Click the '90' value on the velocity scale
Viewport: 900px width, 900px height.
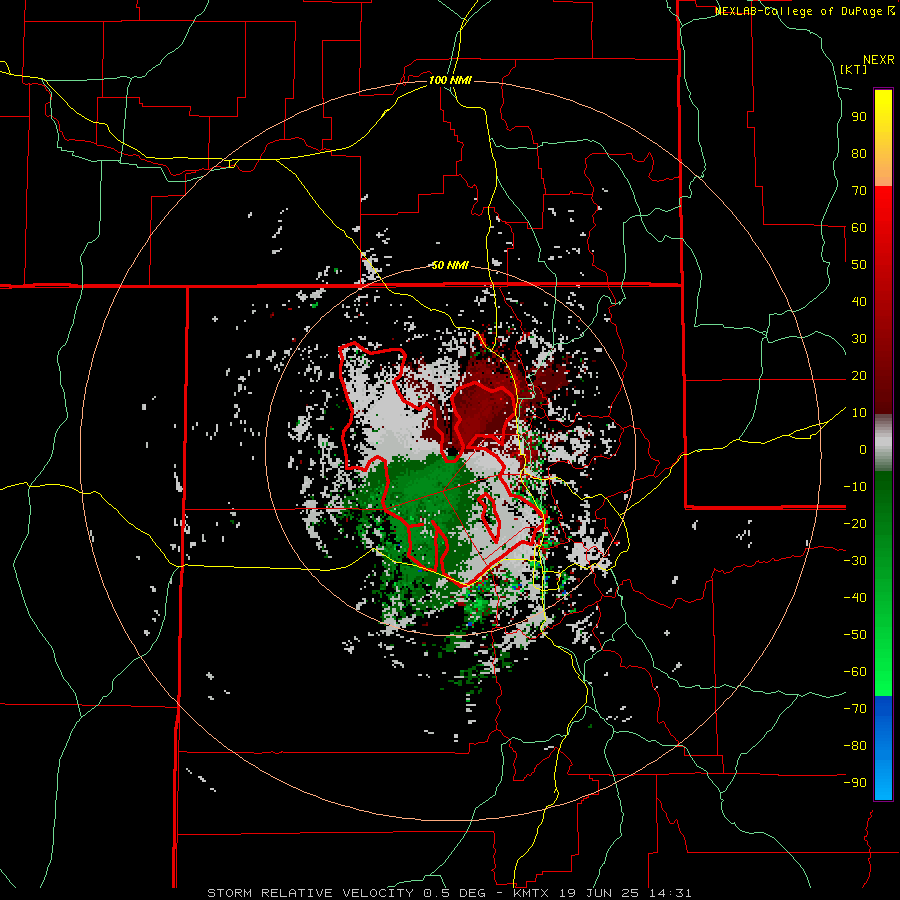point(859,117)
